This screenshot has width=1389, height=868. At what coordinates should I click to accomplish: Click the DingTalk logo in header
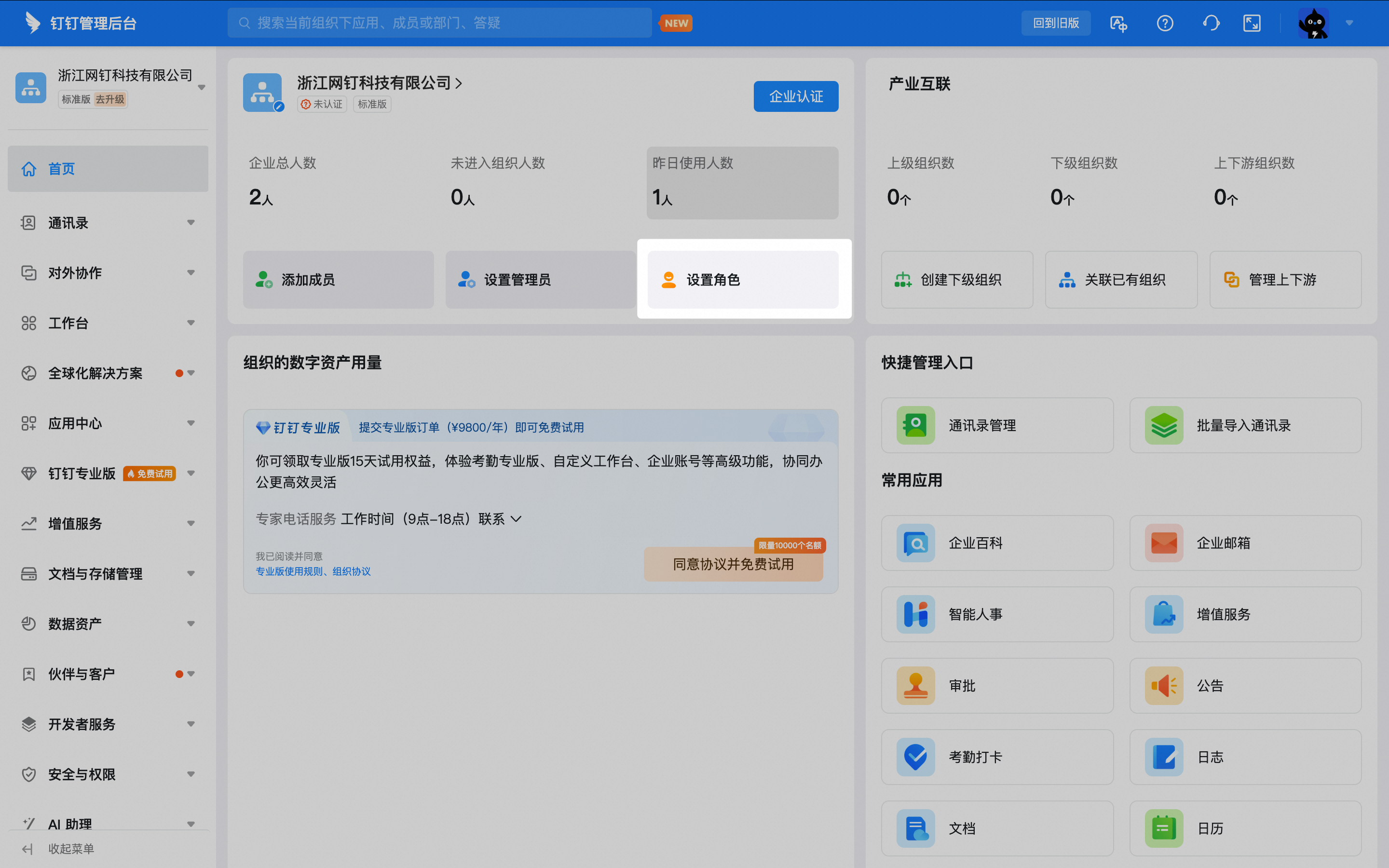tap(33, 23)
